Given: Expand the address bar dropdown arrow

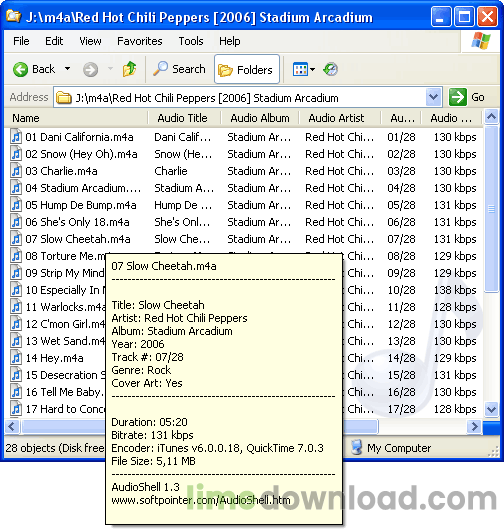Looking at the screenshot, I should coord(433,97).
